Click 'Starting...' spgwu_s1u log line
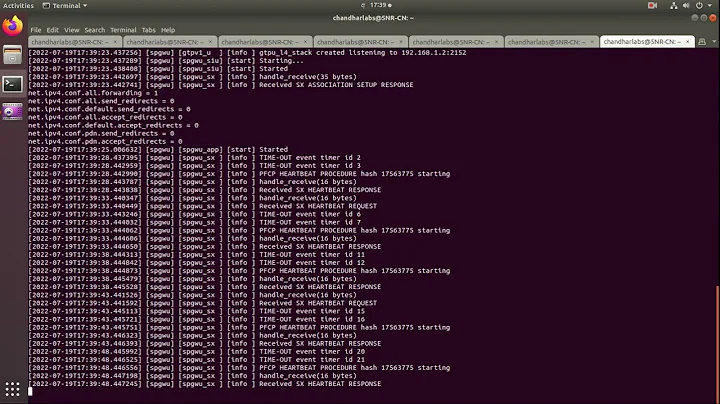Viewport: 720px width, 404px height. pos(166,61)
